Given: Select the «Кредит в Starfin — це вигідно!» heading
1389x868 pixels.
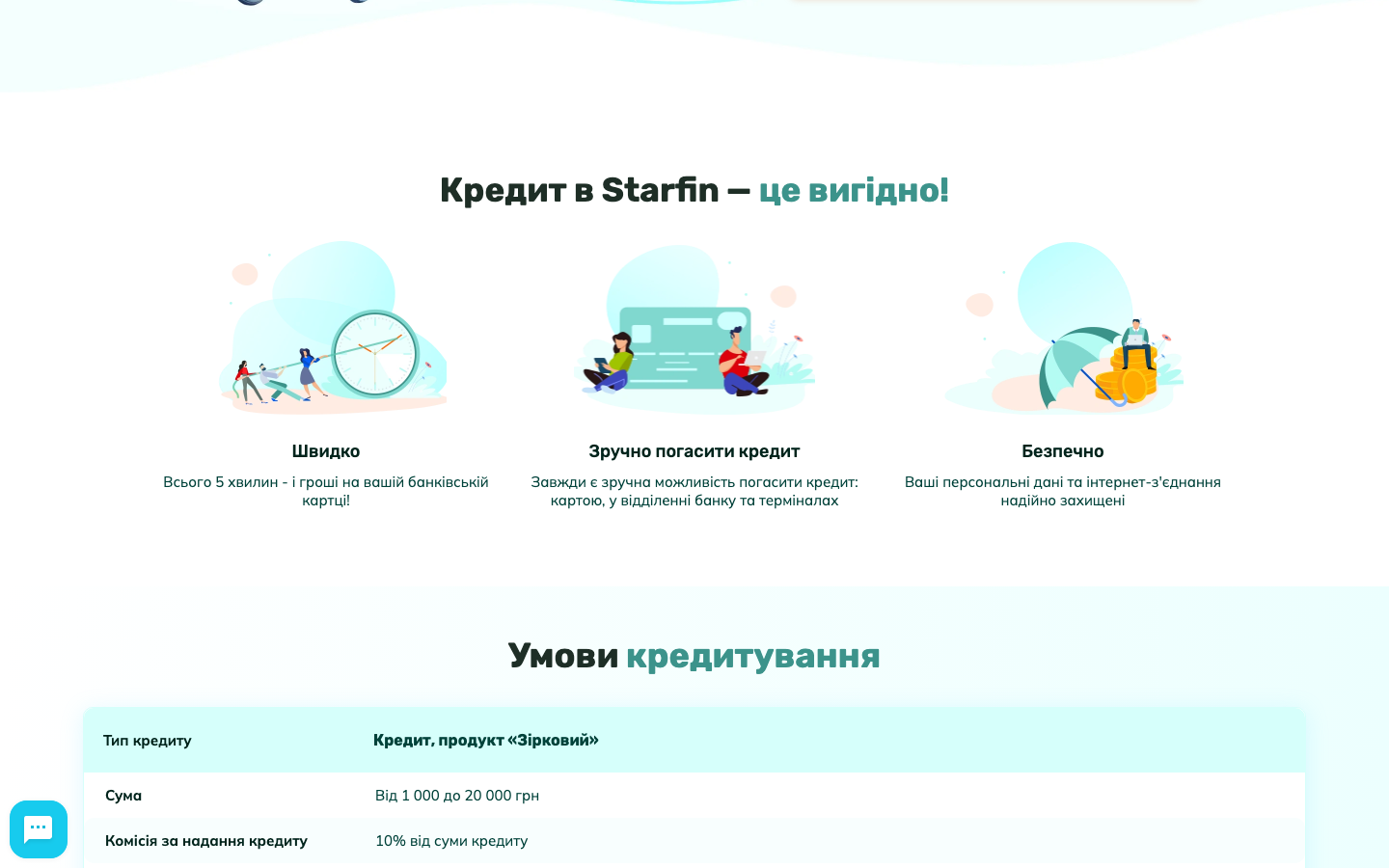Looking at the screenshot, I should pyautogui.click(x=694, y=190).
